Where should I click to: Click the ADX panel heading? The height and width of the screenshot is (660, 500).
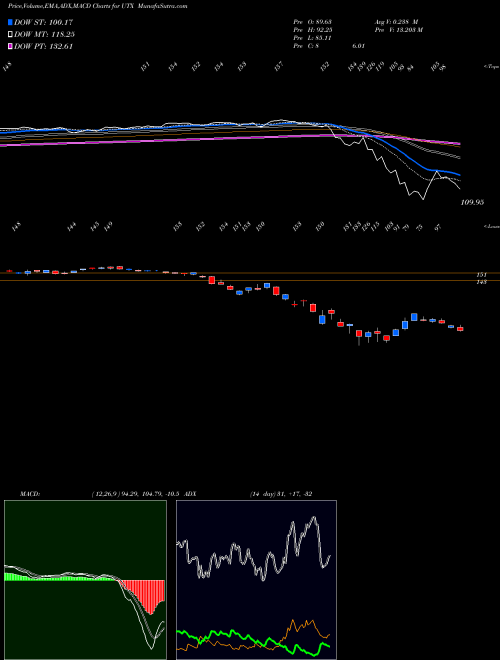tap(191, 494)
